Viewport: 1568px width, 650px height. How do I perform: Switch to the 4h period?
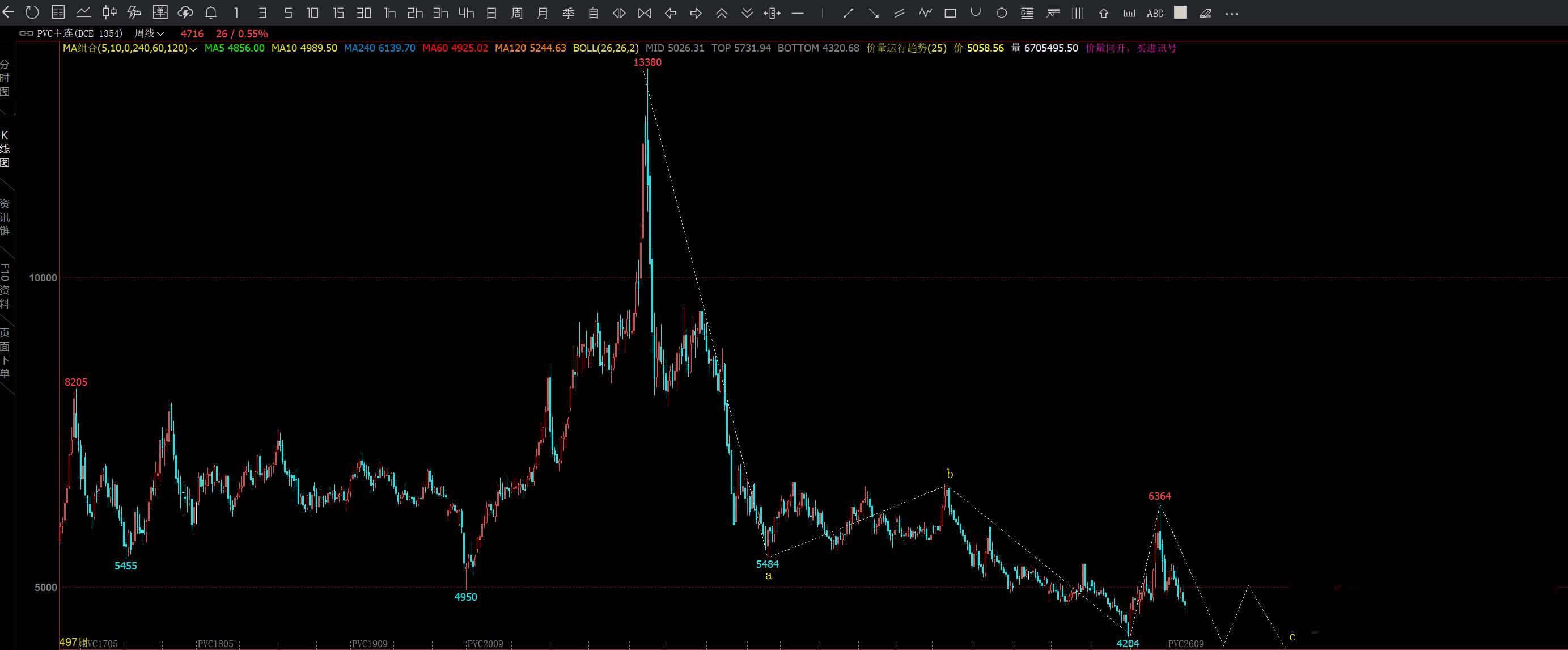coord(466,13)
